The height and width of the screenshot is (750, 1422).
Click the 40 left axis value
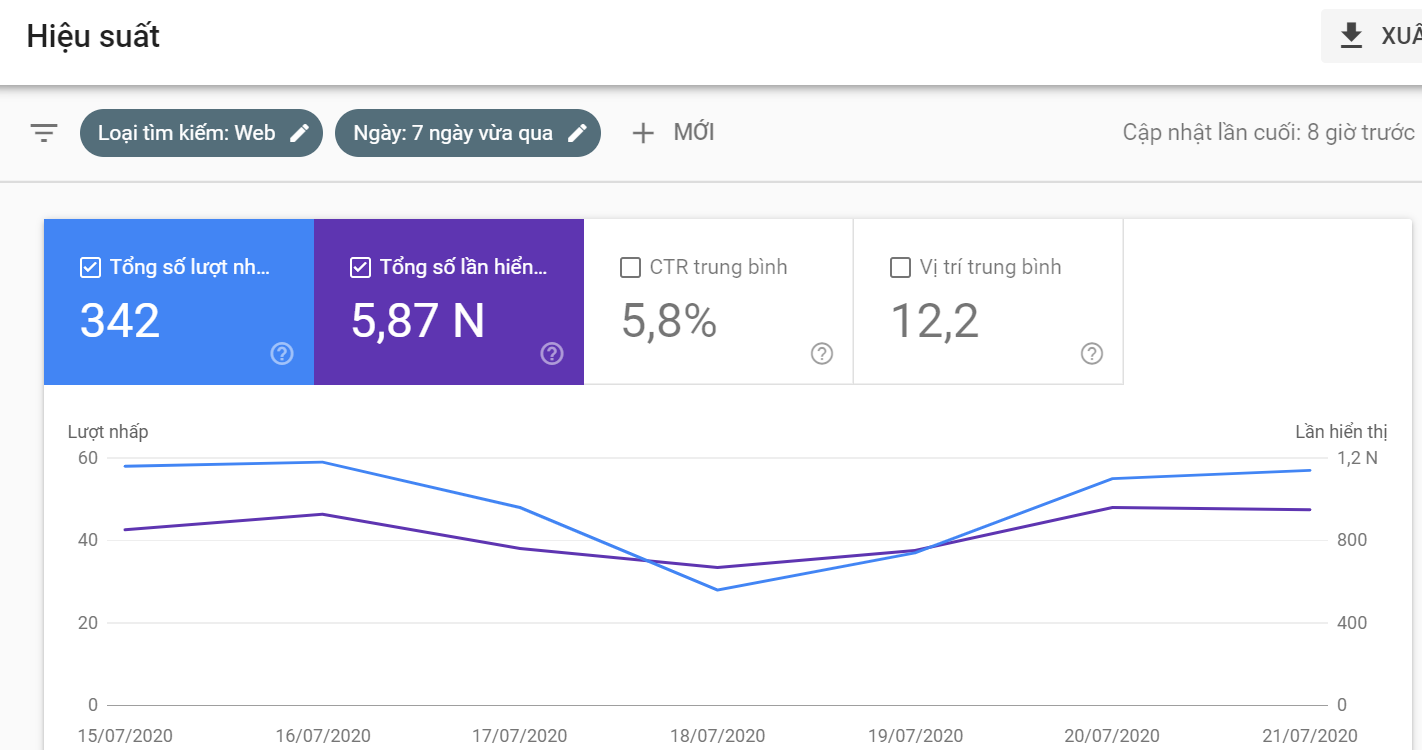[x=88, y=540]
